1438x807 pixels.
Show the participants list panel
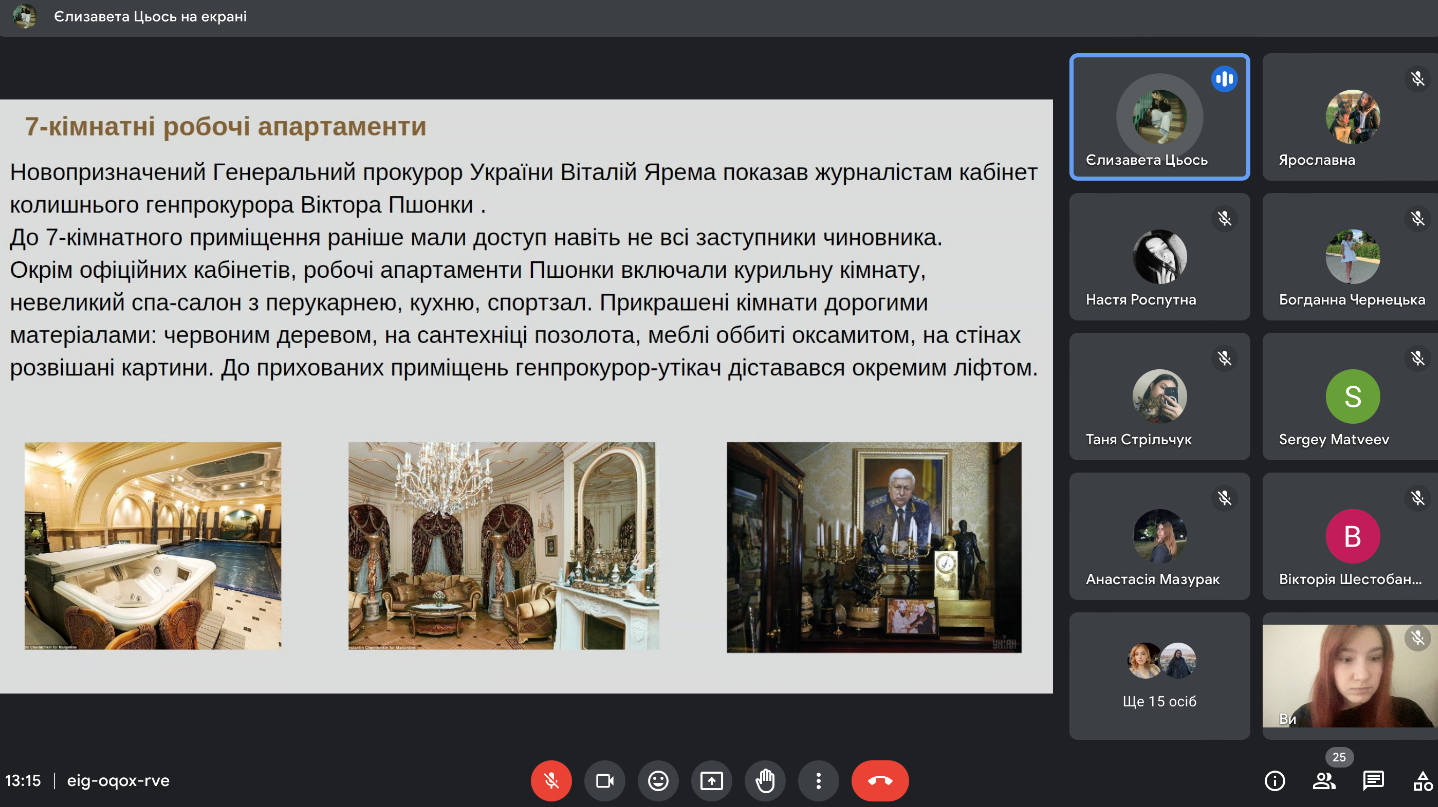(x=1324, y=781)
